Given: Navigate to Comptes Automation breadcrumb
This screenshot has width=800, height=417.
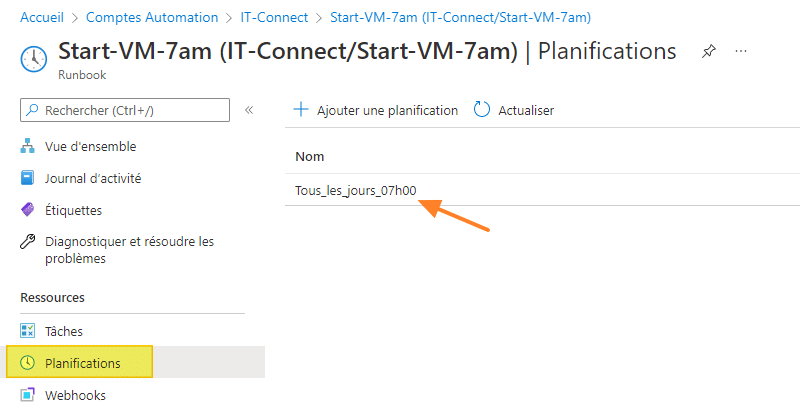Looking at the screenshot, I should click(x=152, y=17).
